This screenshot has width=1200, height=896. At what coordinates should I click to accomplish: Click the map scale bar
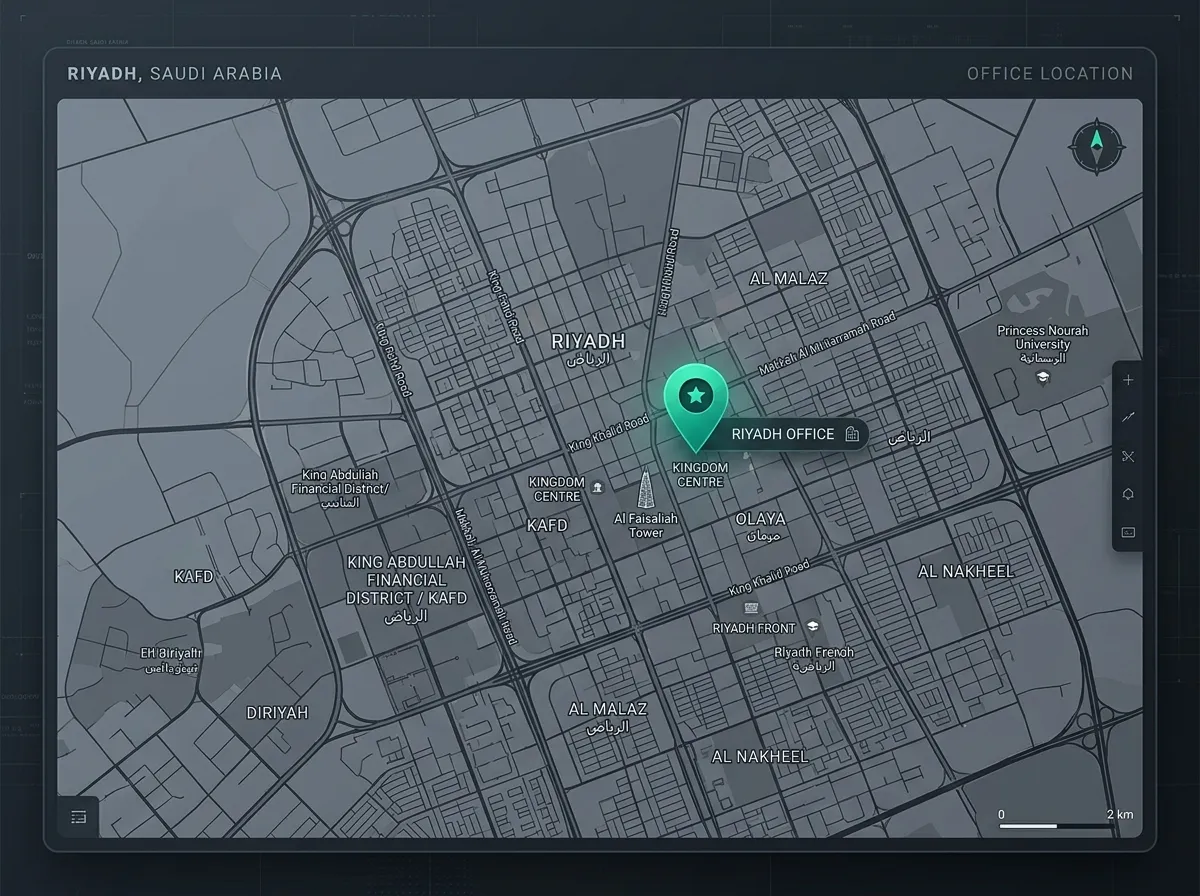[x=1057, y=826]
